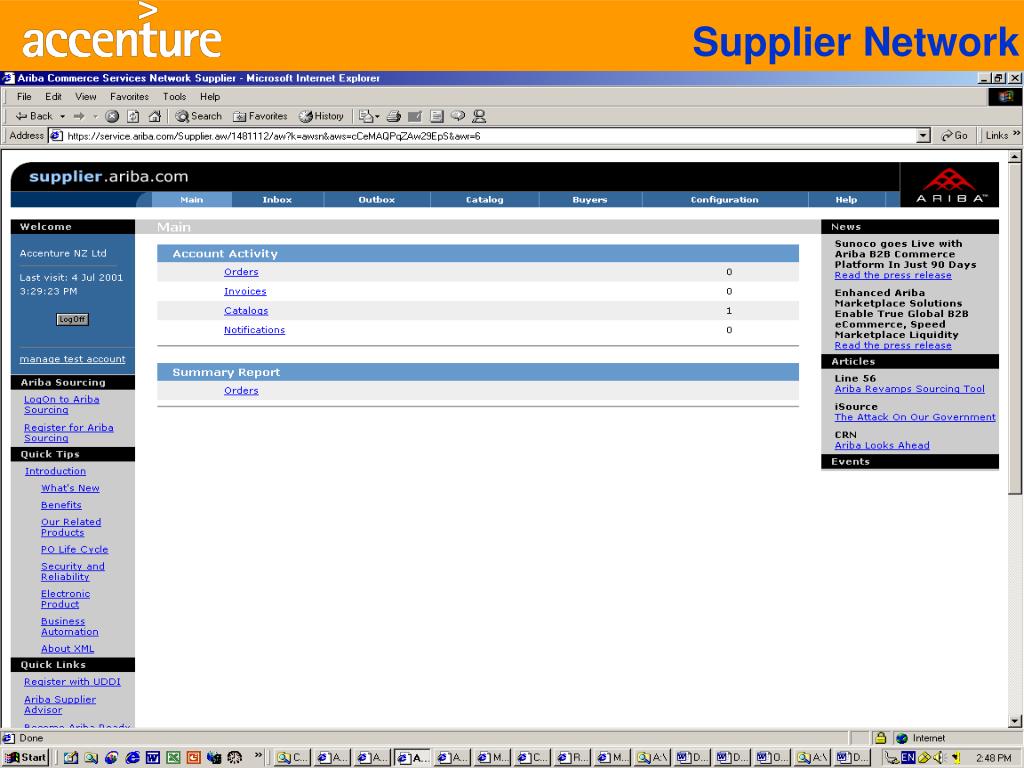This screenshot has height=768, width=1024.
Task: Click the page scroll down arrow
Action: [1014, 721]
